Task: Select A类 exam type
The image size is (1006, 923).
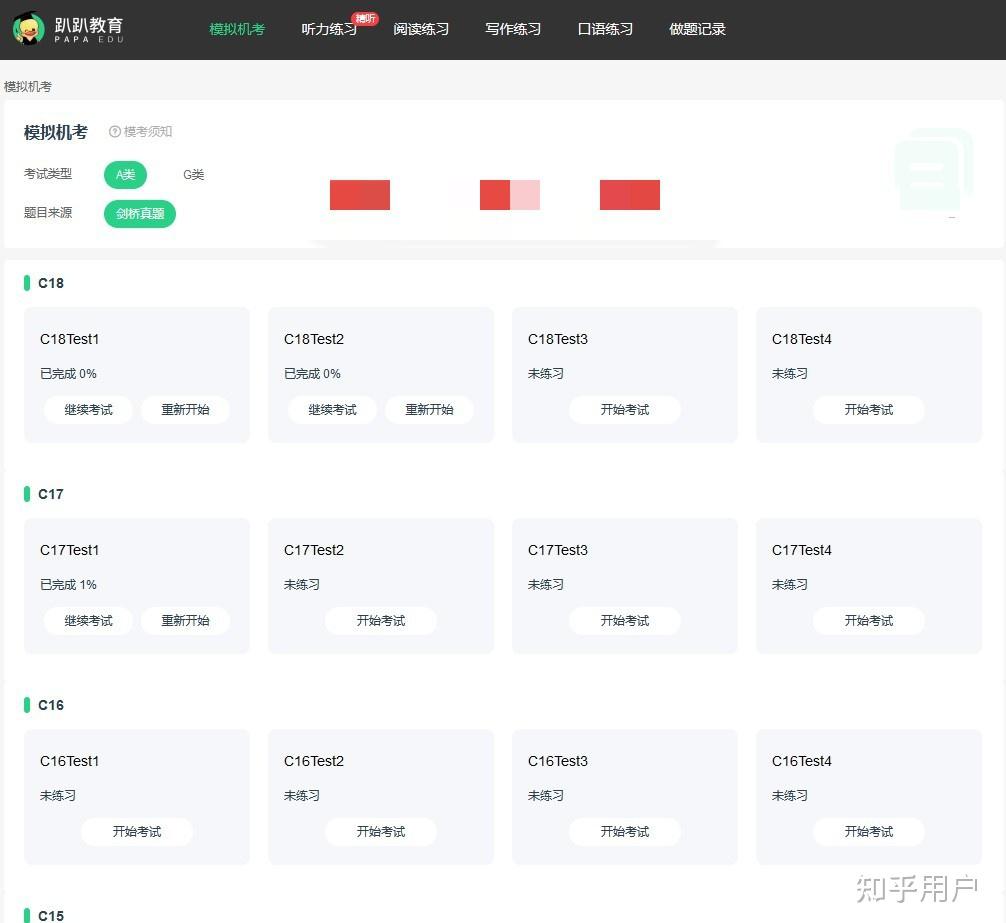Action: [x=125, y=174]
